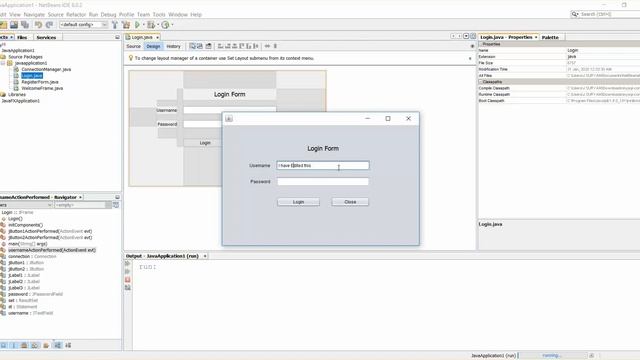Select Source Packages node
640x360 pixels.
point(25,57)
